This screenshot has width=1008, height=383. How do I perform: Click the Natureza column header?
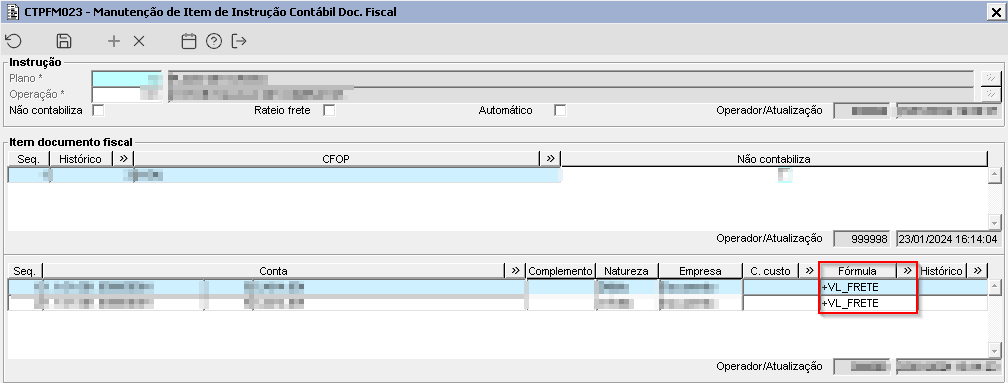(627, 271)
